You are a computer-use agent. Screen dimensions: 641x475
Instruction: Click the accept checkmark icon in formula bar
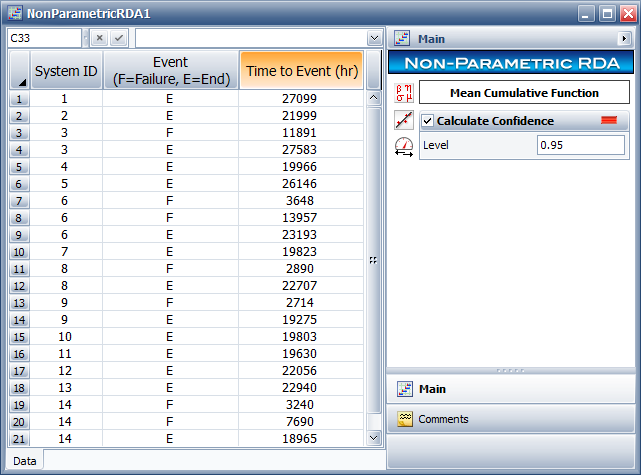coord(119,38)
